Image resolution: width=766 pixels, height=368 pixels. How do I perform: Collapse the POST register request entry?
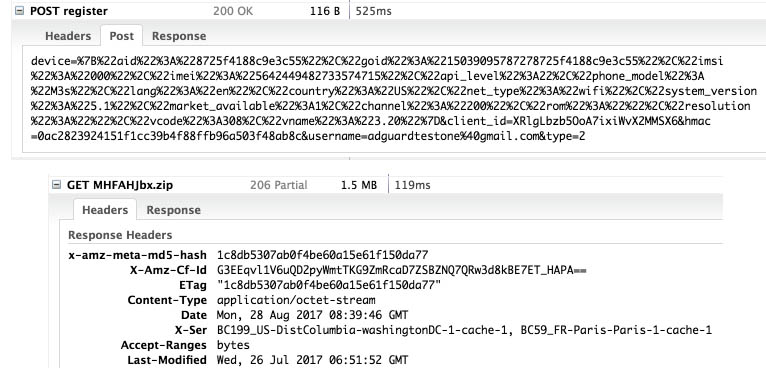pyautogui.click(x=19, y=11)
